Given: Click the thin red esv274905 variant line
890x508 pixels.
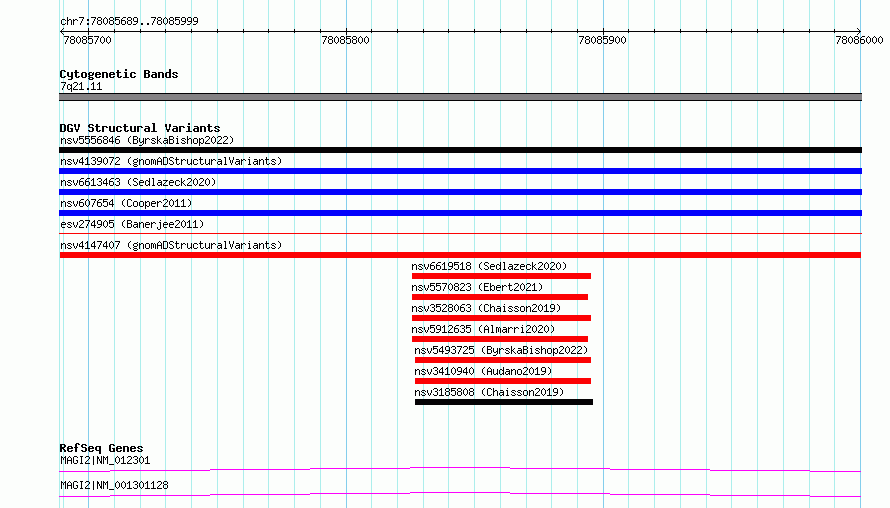Looking at the screenshot, I should pos(460,233).
